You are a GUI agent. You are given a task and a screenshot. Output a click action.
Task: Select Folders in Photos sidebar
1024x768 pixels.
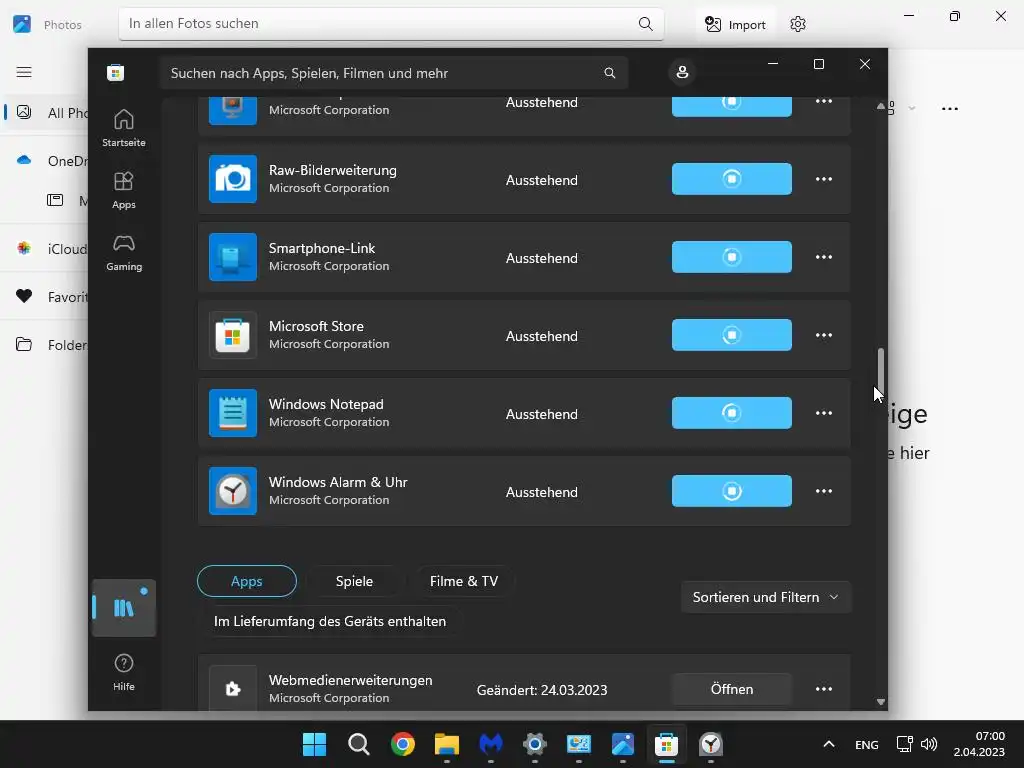[x=44, y=345]
